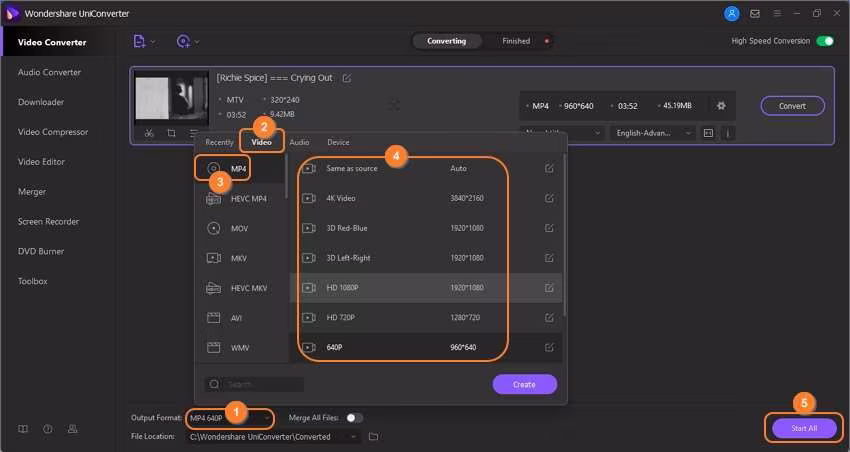Select MOV format in list
Screen dimensions: 850x452
pos(240,229)
